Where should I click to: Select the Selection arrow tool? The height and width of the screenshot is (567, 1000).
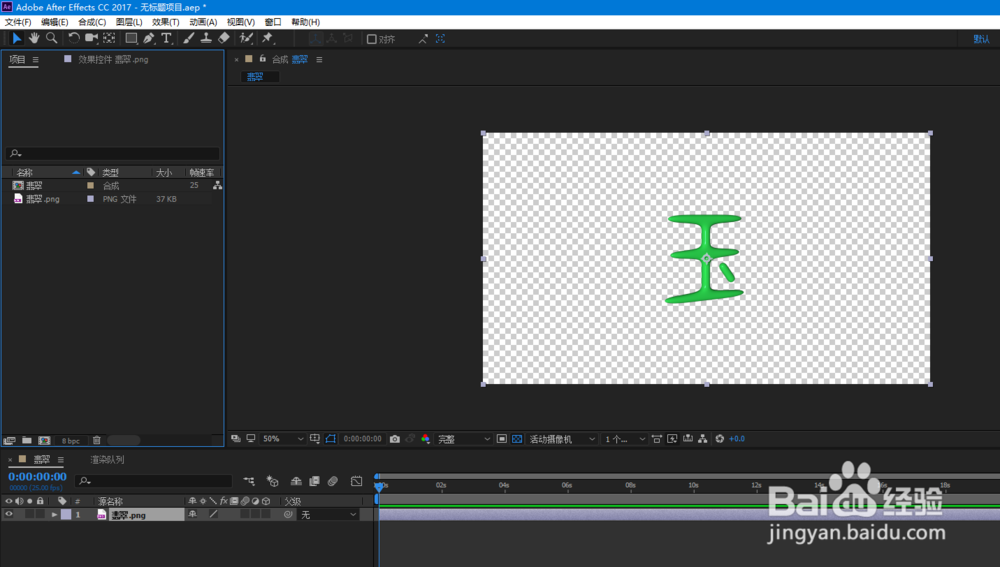pos(17,38)
